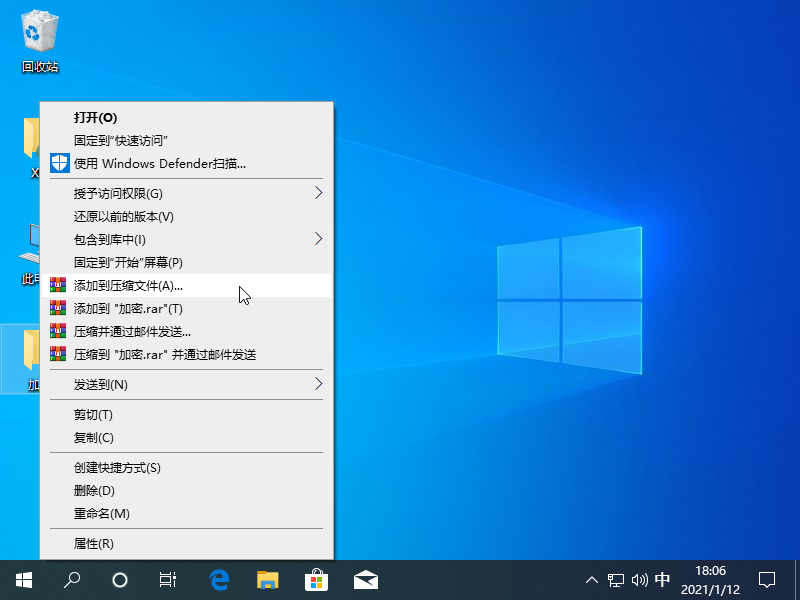Screen dimensions: 800x600
Task: Toggle the 中 input method indicator
Action: tap(662, 579)
